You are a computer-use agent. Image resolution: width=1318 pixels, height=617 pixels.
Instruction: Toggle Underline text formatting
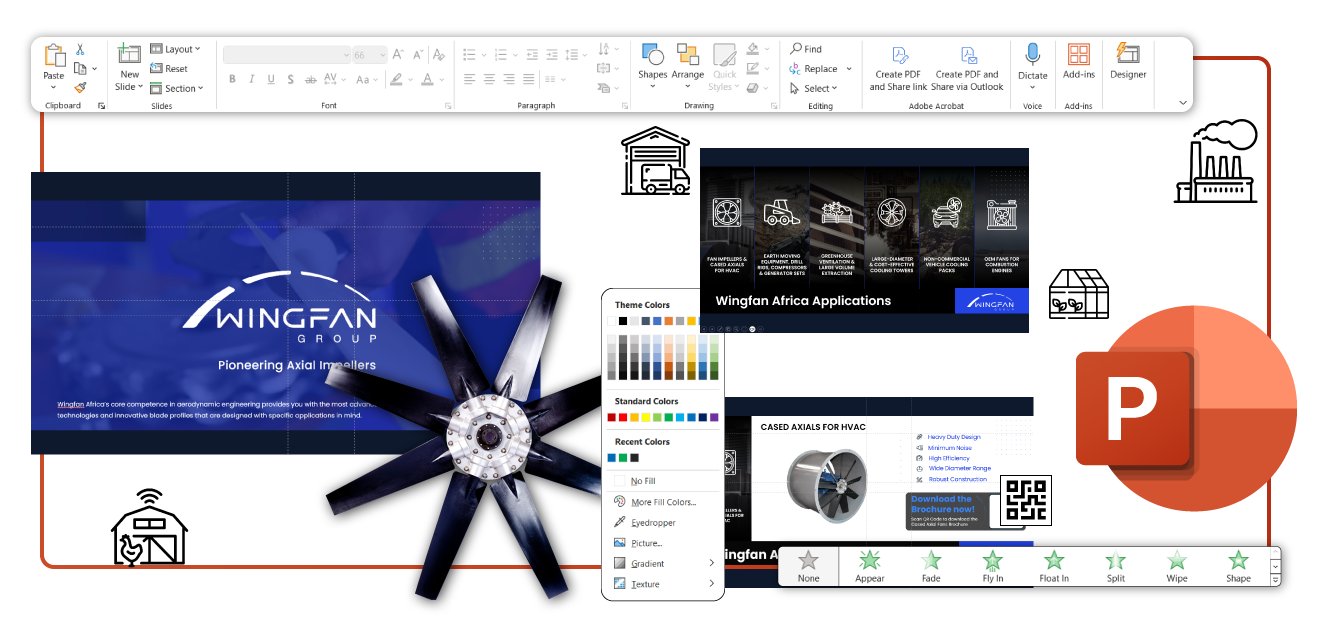[x=270, y=79]
